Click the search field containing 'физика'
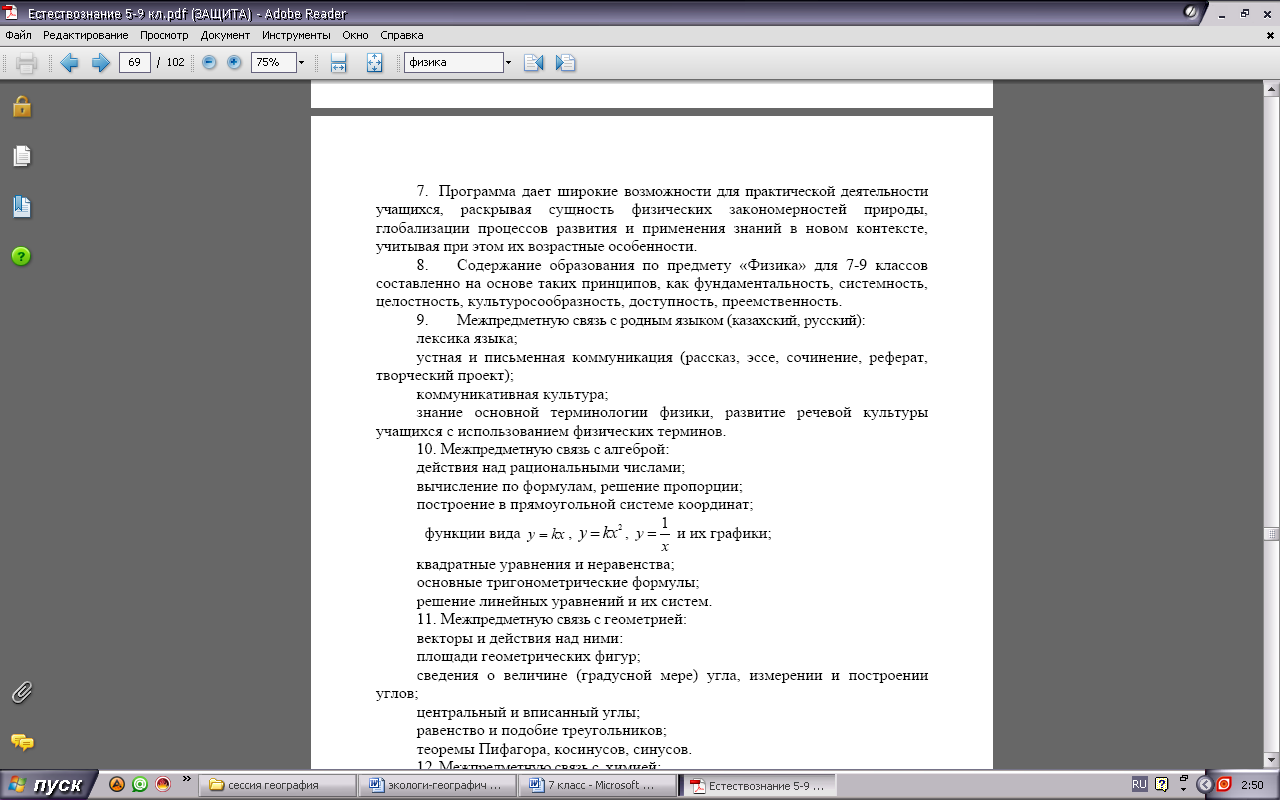 coord(453,62)
